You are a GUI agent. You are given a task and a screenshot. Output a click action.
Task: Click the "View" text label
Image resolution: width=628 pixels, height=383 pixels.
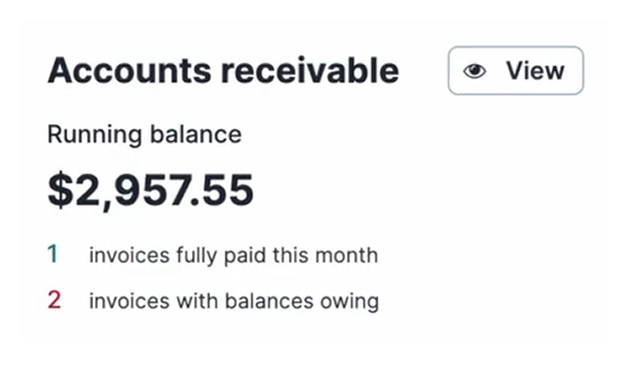coord(535,71)
